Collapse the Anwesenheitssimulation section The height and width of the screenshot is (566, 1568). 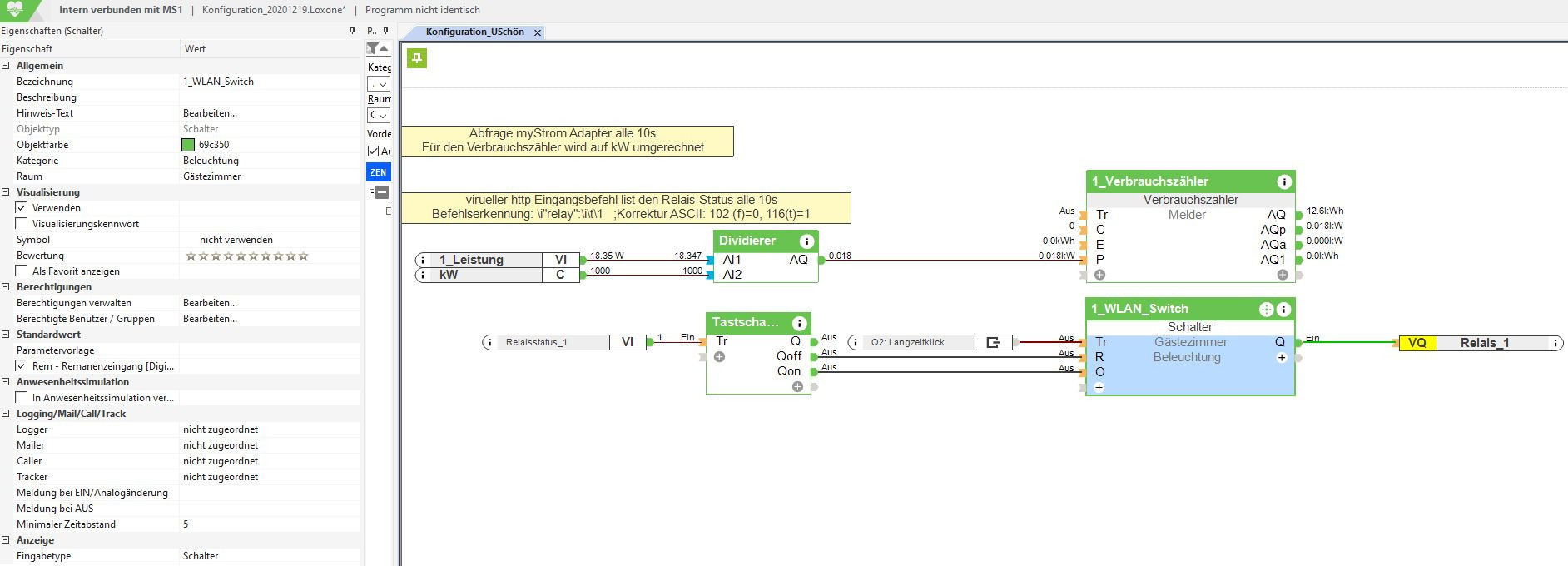click(6, 382)
